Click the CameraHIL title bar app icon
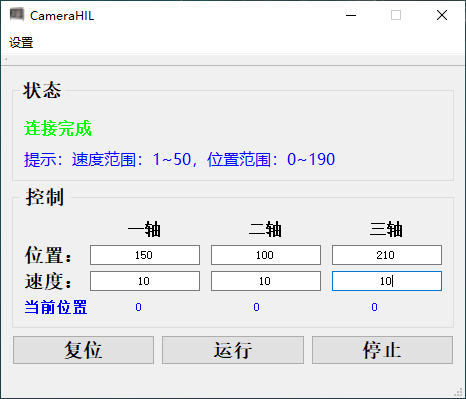The height and width of the screenshot is (399, 466). (17, 15)
